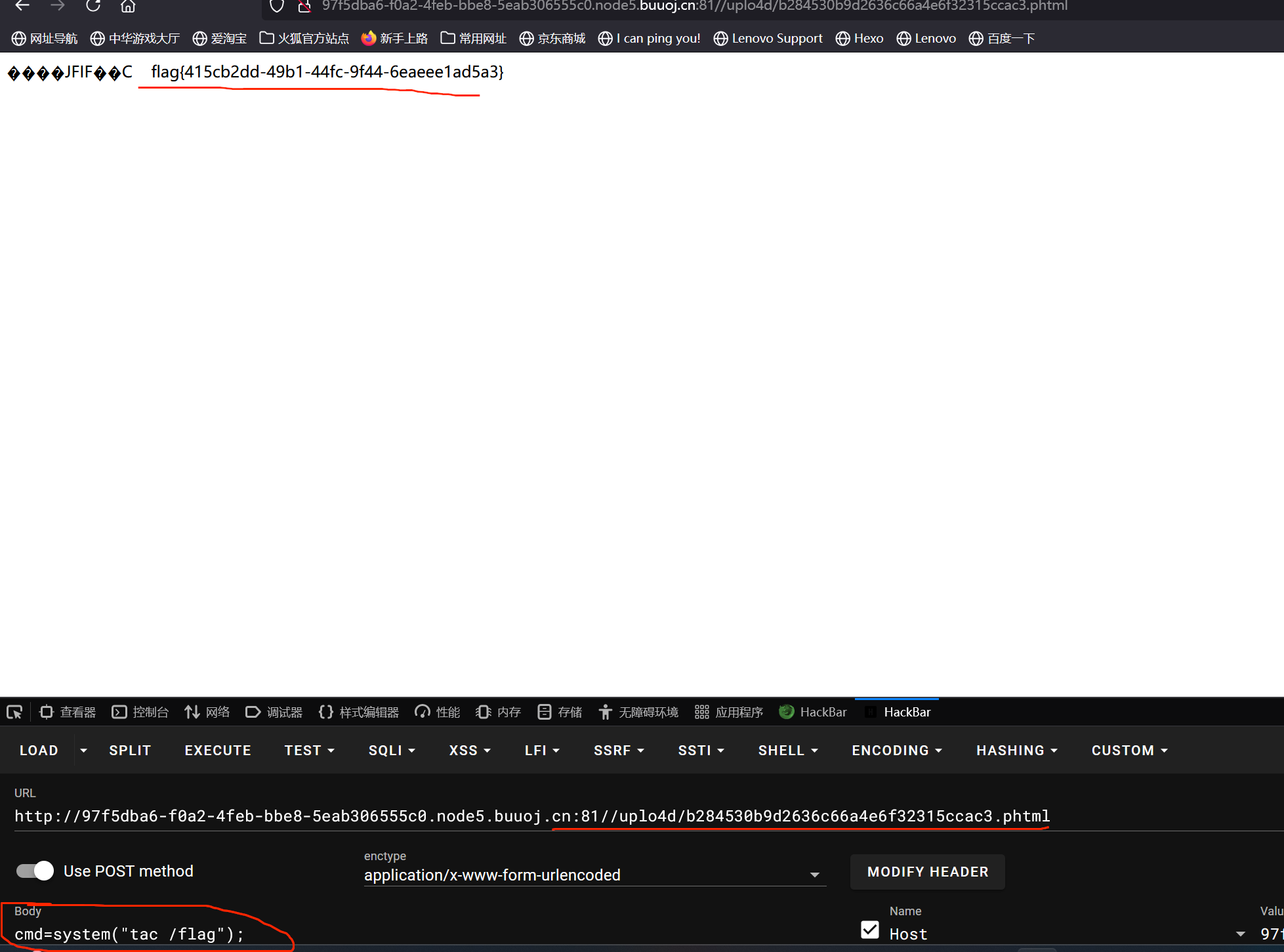Open the Storage (存储) devtools tab
Viewport: 1284px width, 952px height.
(x=560, y=712)
